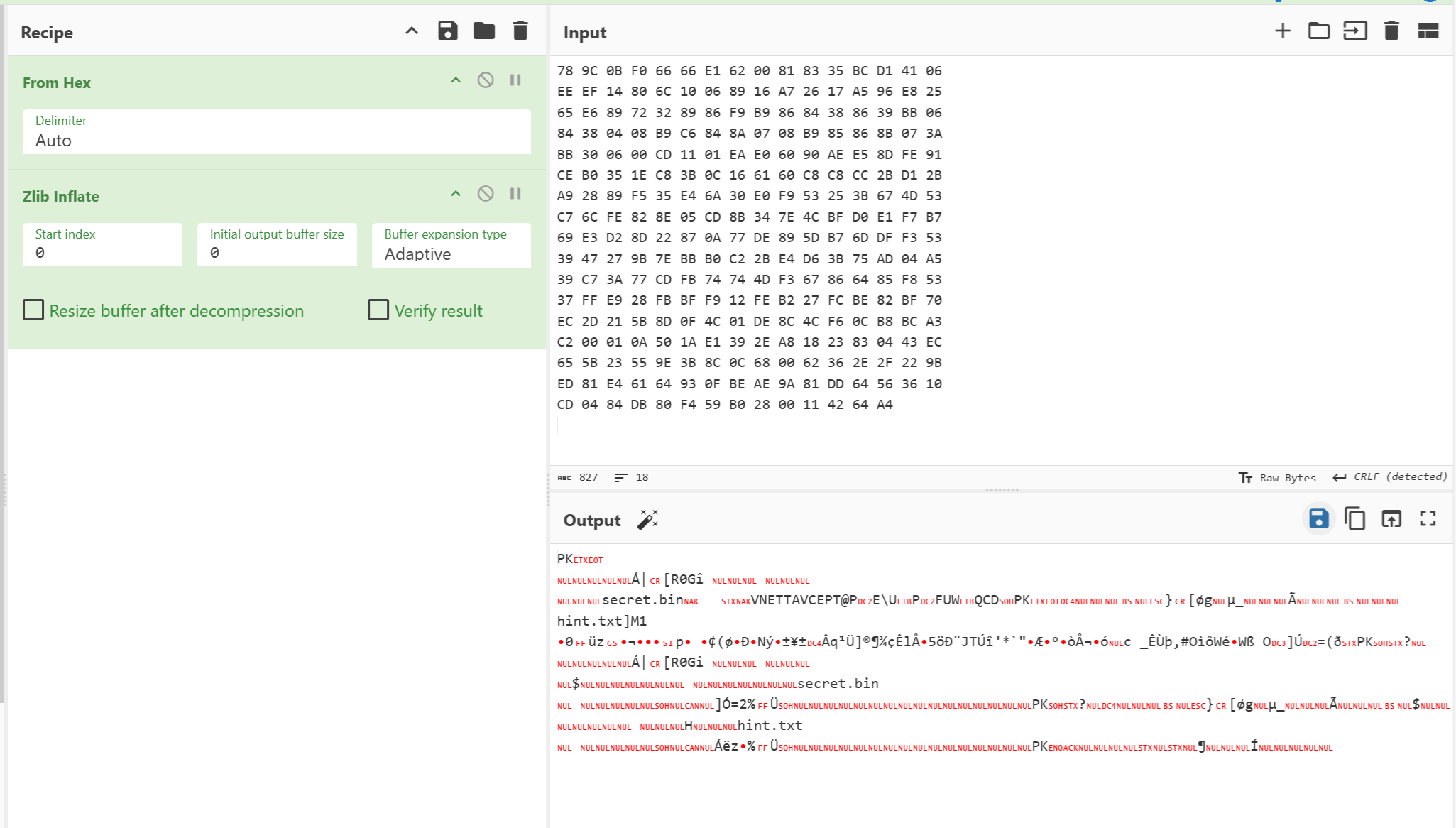
Task: Enable Resize buffer after decompression
Action: 33,310
